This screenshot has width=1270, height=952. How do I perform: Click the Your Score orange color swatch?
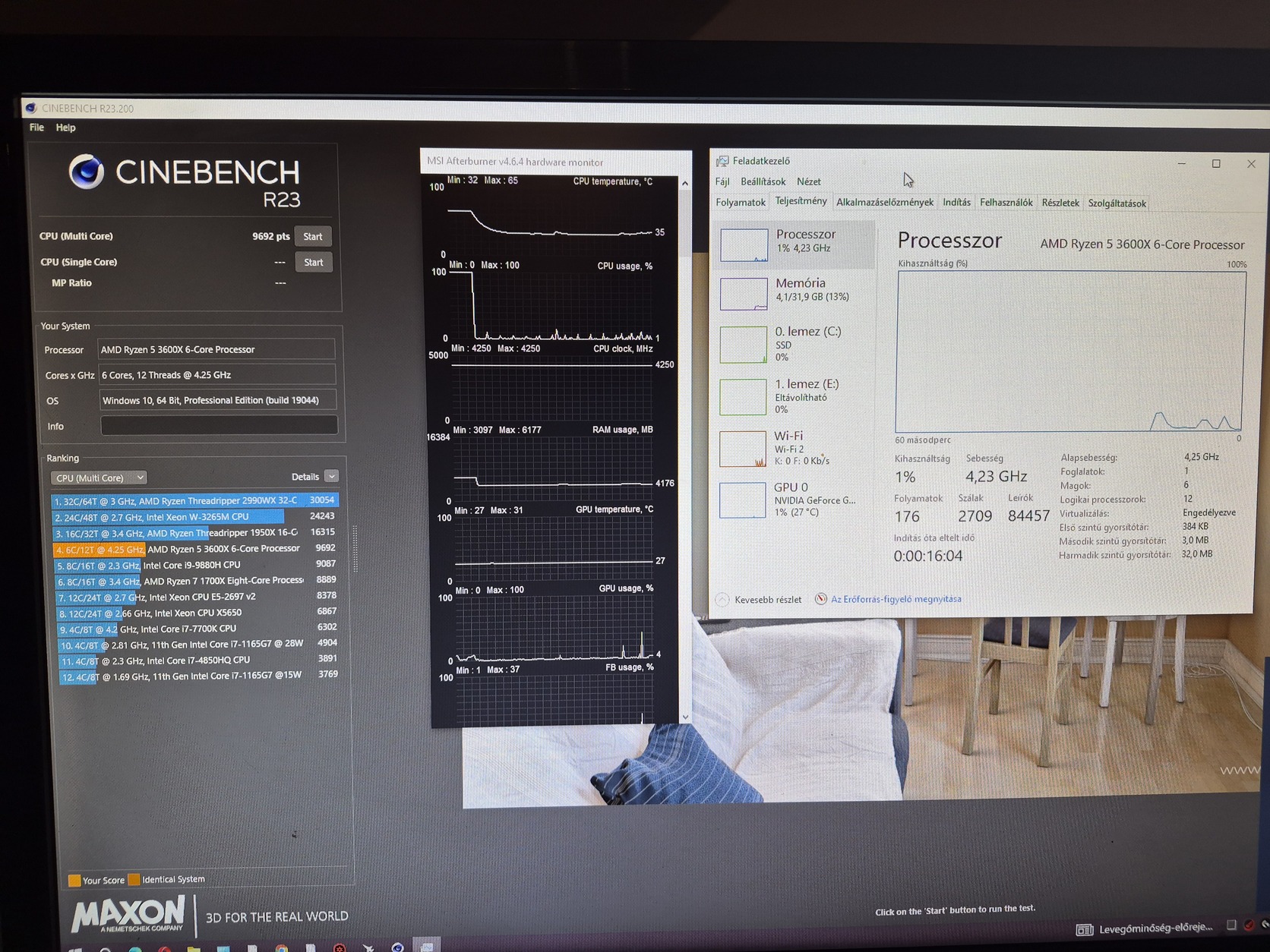click(74, 881)
